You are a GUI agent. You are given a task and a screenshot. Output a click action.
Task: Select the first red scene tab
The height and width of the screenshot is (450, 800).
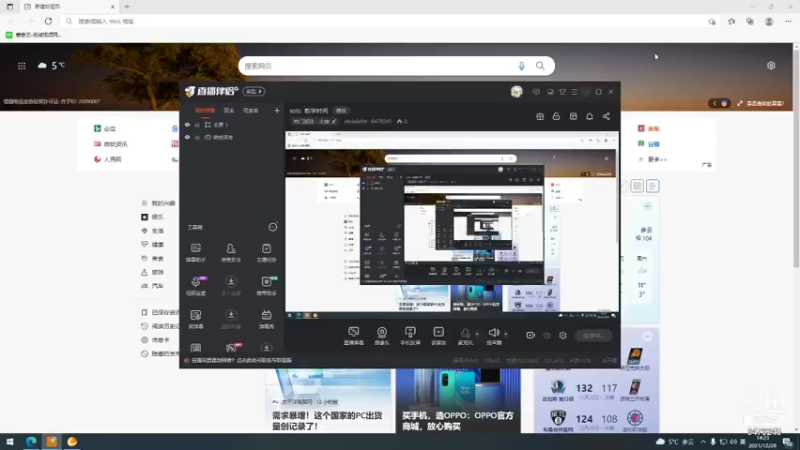point(205,110)
